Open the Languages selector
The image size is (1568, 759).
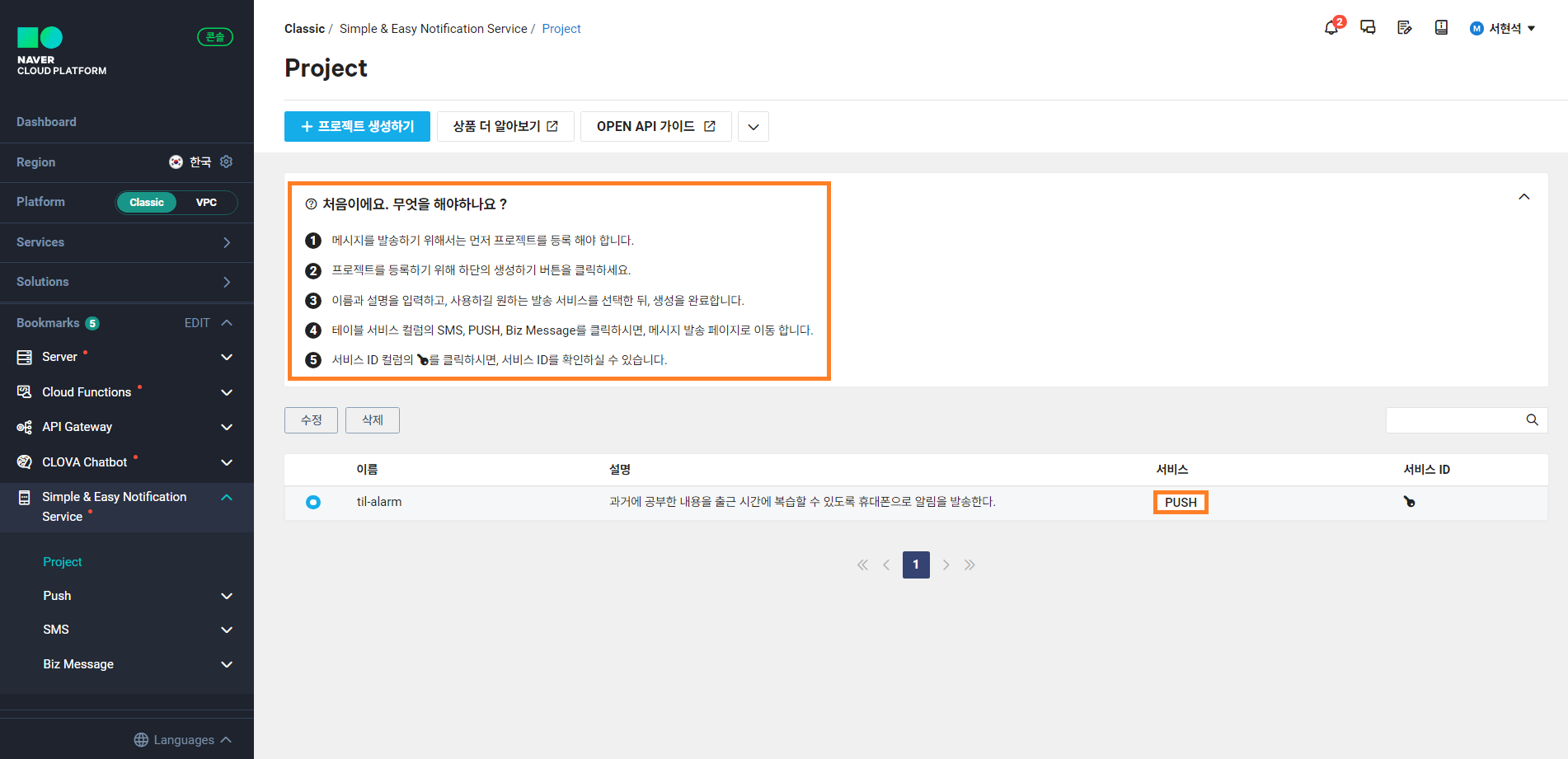click(x=183, y=740)
